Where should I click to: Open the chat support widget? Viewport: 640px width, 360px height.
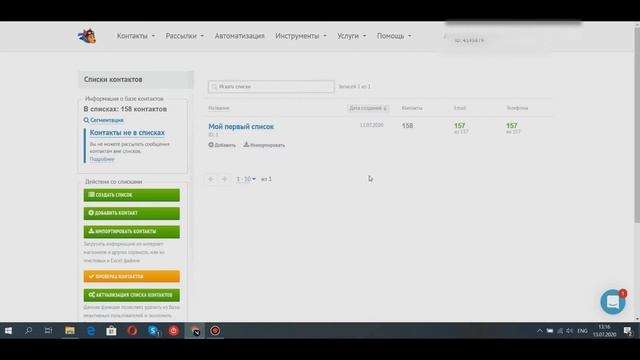pyautogui.click(x=613, y=302)
